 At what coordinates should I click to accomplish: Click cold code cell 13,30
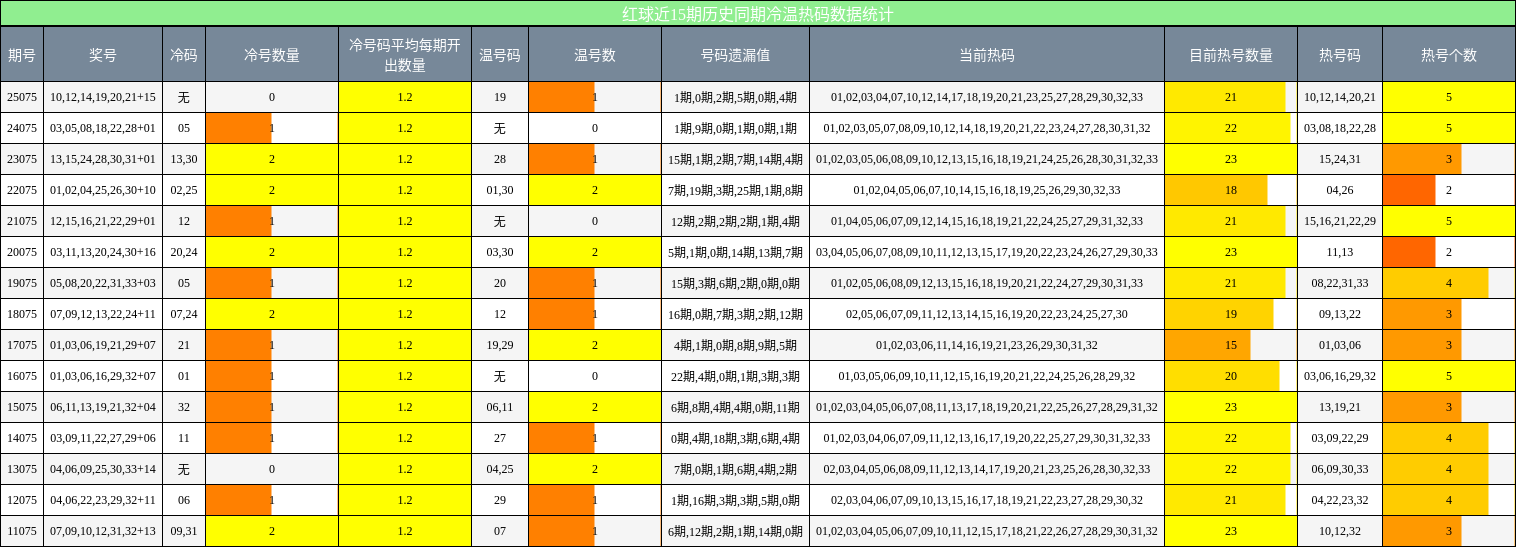click(184, 159)
